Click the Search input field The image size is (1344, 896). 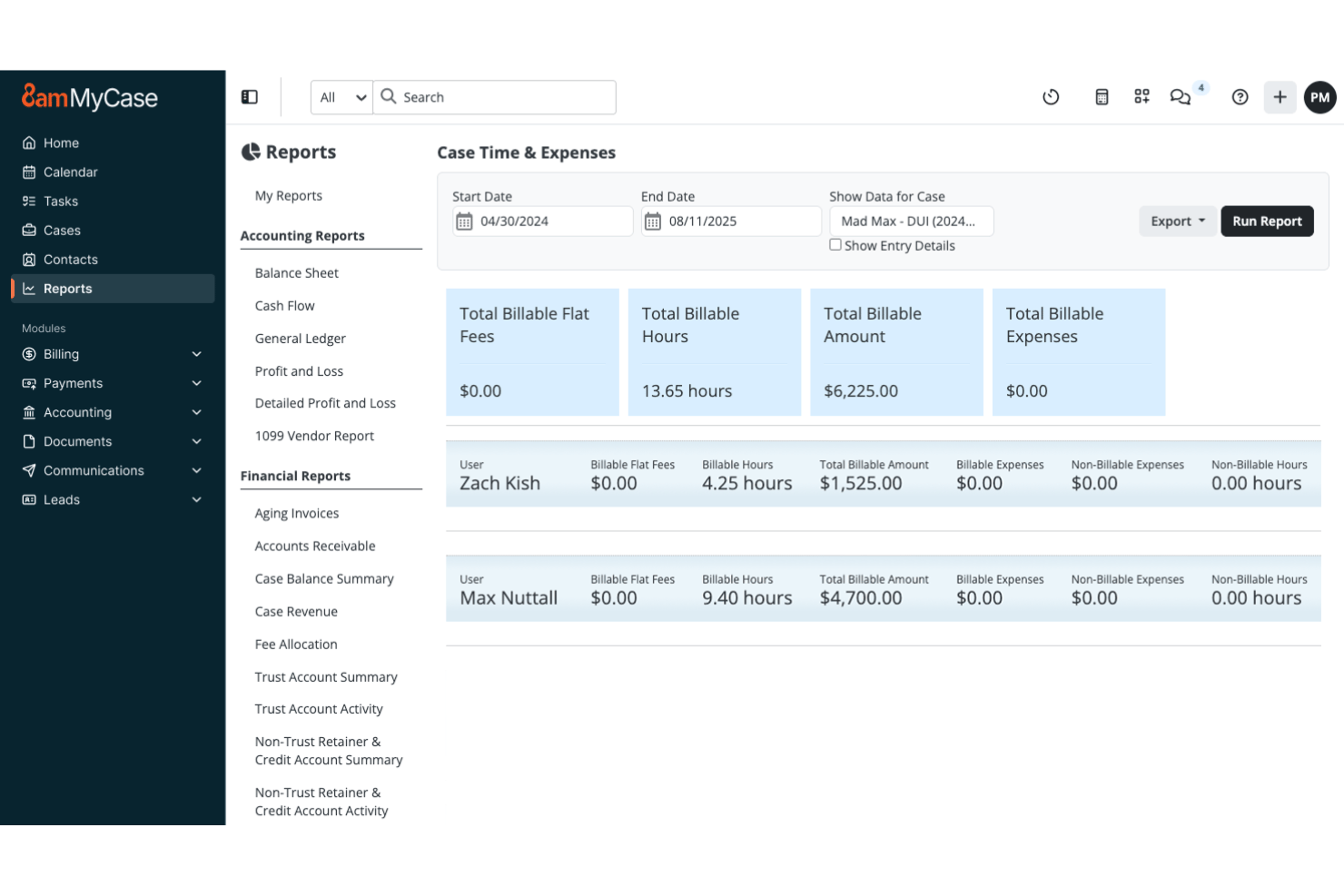pyautogui.click(x=495, y=97)
